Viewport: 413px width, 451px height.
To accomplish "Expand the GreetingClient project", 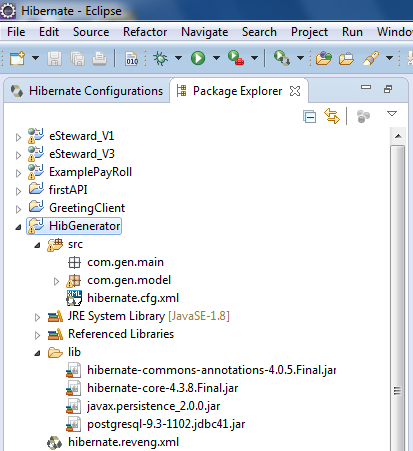I will 18,209.
